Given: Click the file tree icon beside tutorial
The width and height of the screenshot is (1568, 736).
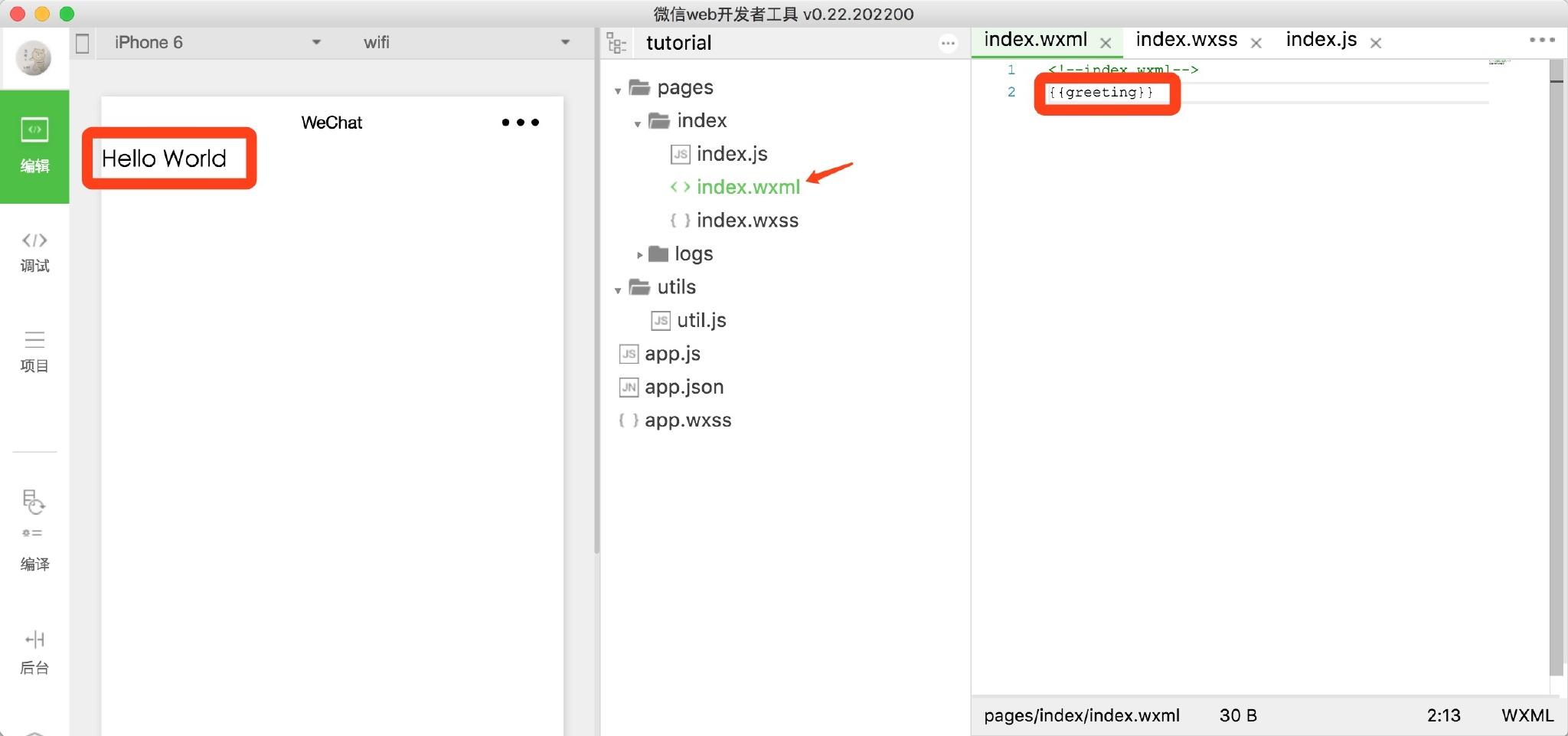Looking at the screenshot, I should (616, 43).
